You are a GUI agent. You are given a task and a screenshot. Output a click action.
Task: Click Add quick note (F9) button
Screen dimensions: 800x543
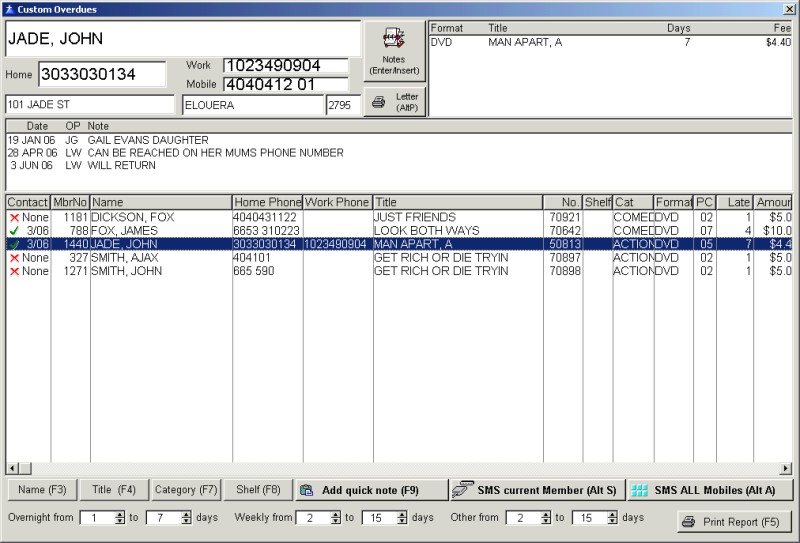370,490
